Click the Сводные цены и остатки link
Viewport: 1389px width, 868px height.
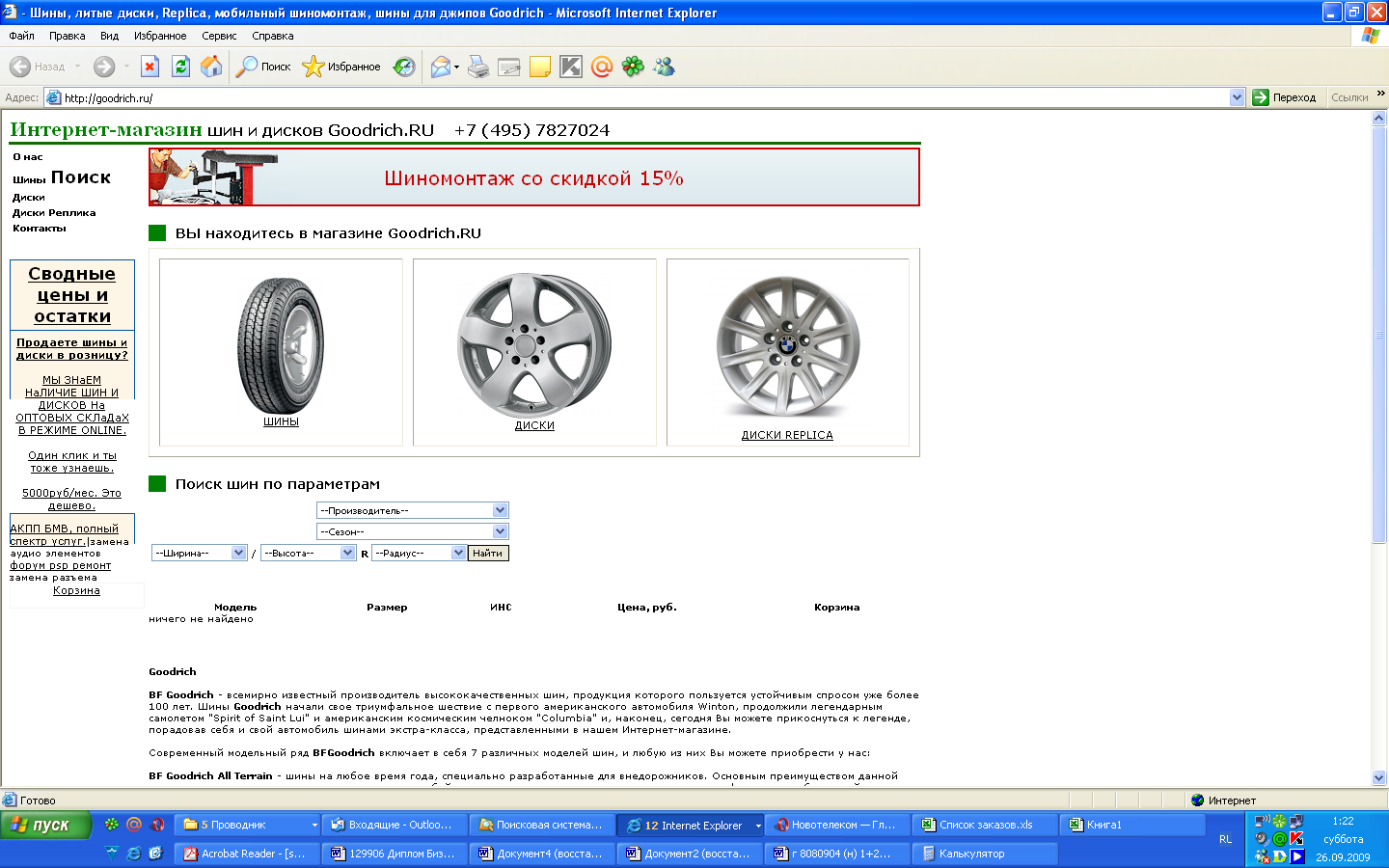(72, 295)
